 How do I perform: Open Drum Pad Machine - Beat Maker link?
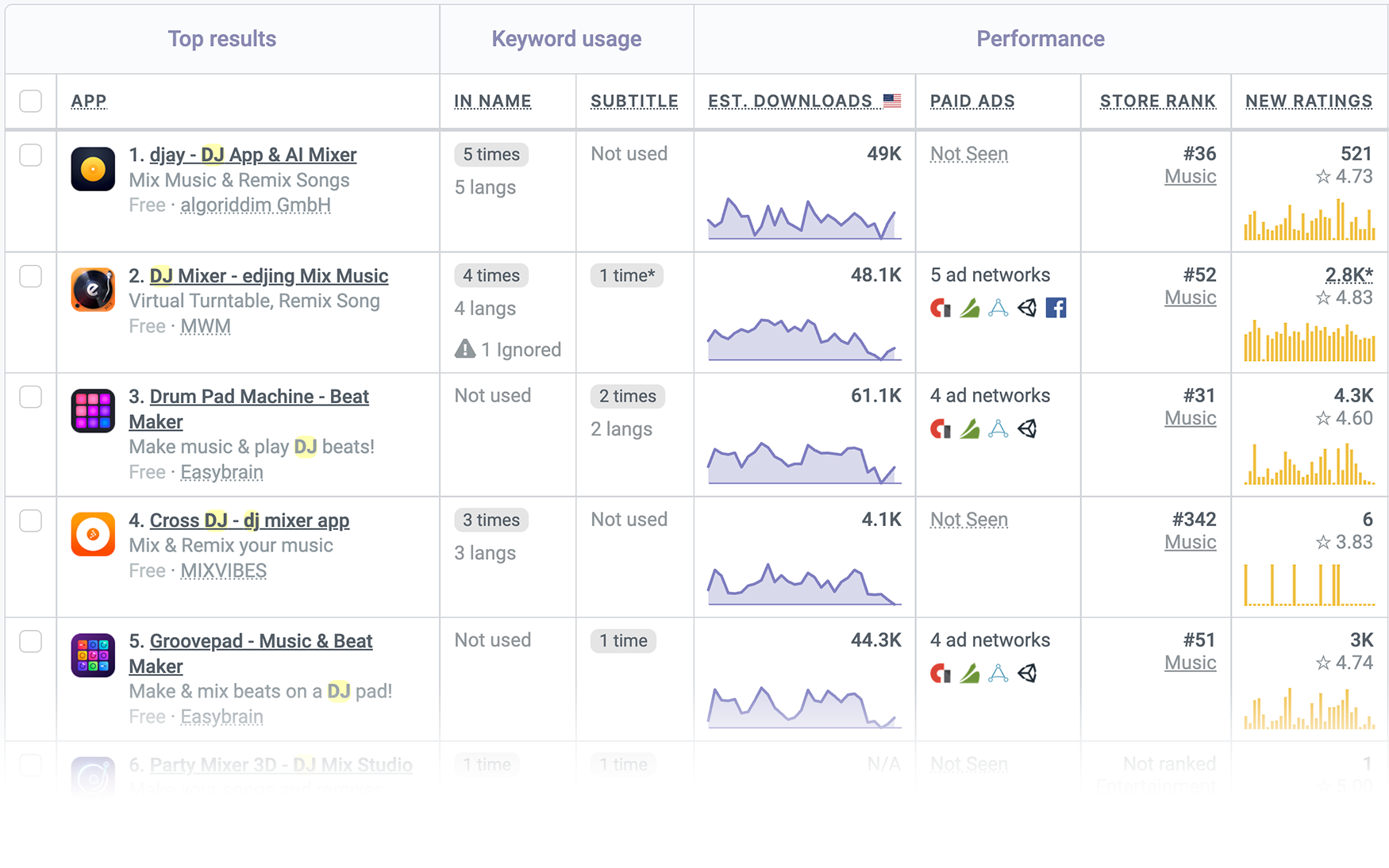pos(249,409)
